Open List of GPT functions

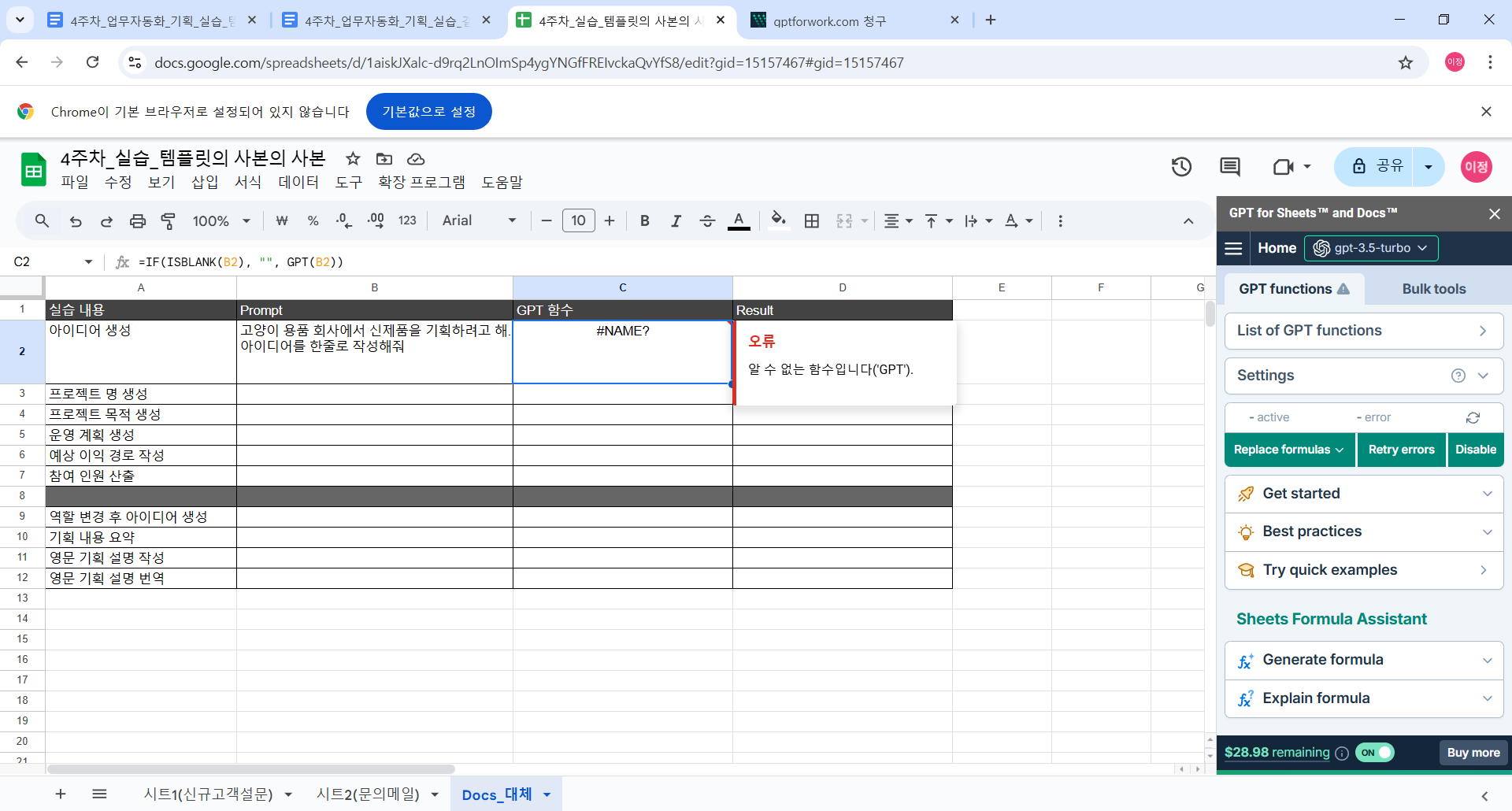pyautogui.click(x=1364, y=331)
